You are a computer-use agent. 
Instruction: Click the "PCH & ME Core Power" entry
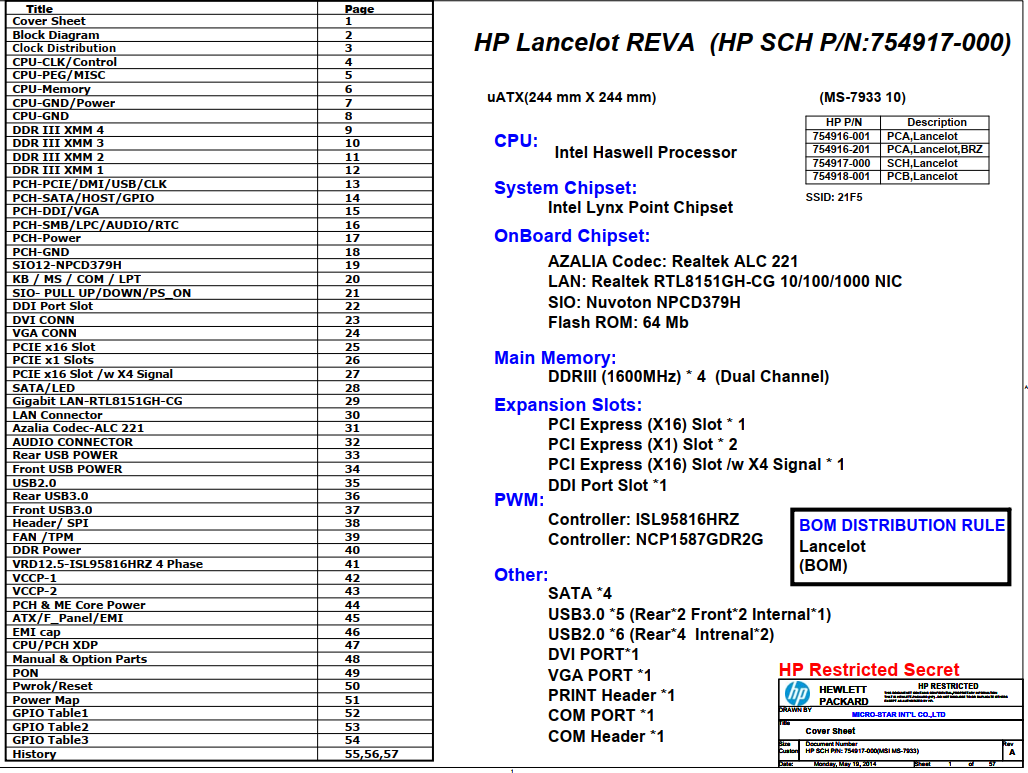(79, 605)
